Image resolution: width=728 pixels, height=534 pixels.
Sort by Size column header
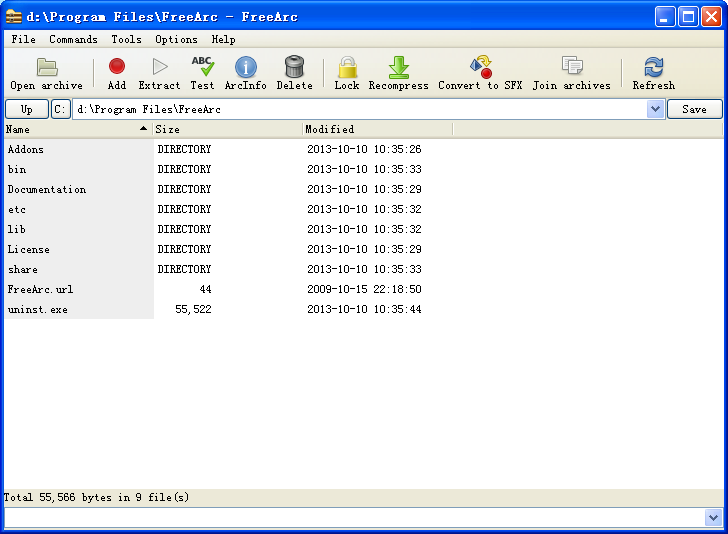click(x=228, y=129)
